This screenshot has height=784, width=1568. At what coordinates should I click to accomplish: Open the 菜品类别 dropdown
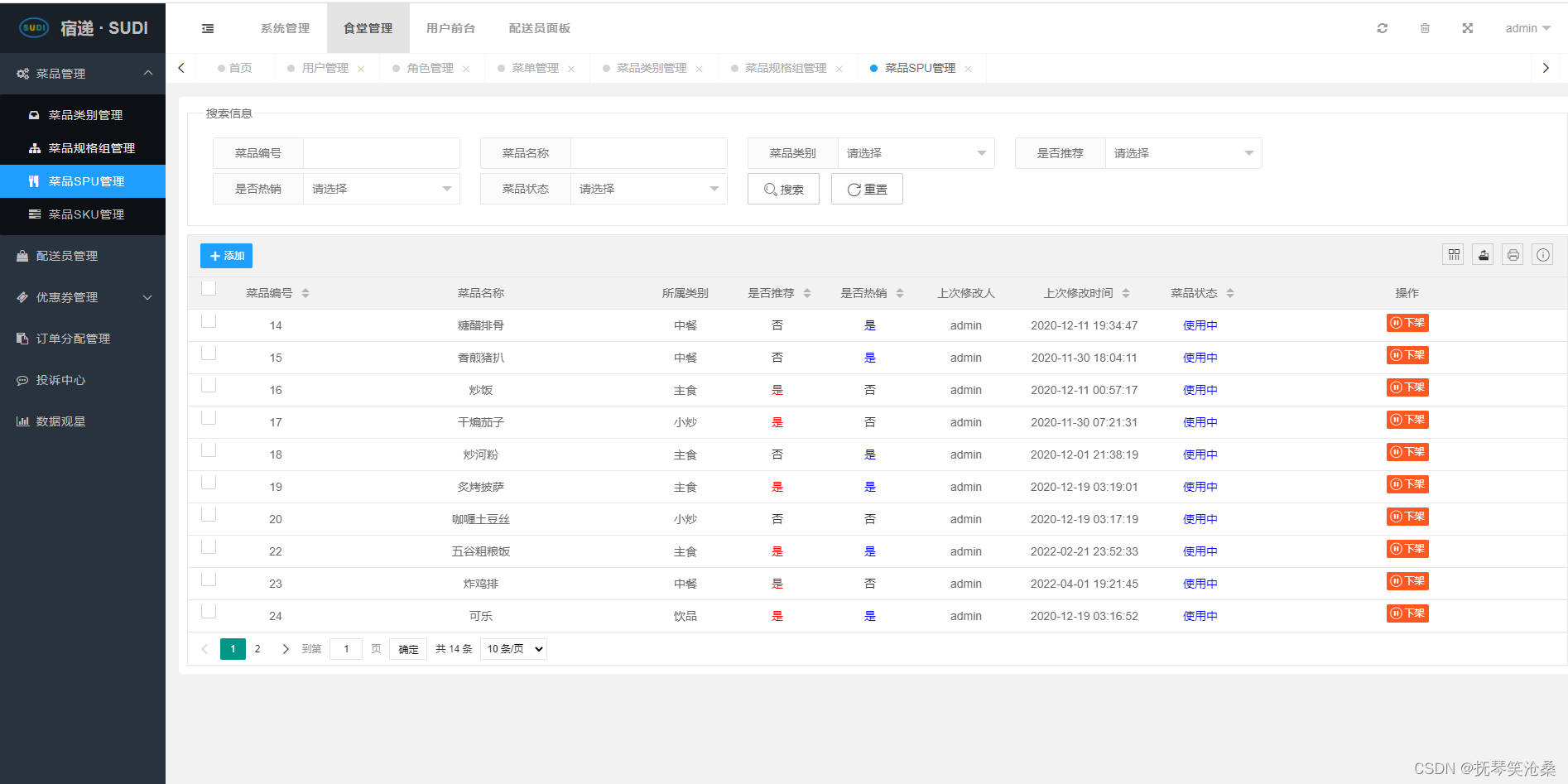pos(916,153)
